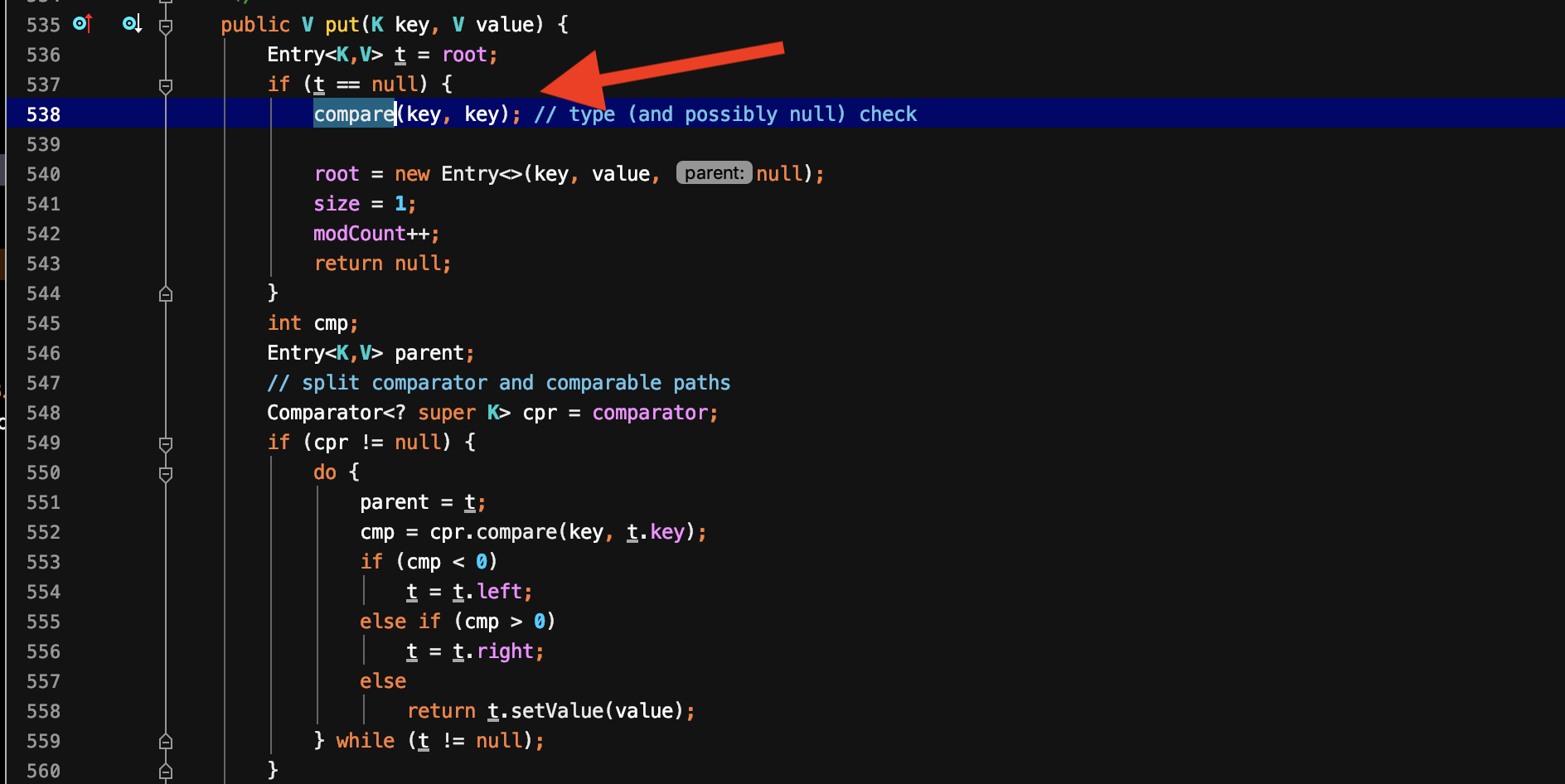Click the overridden-method gutter icon with down arrow
Viewport: 1565px width, 784px height.
click(132, 24)
